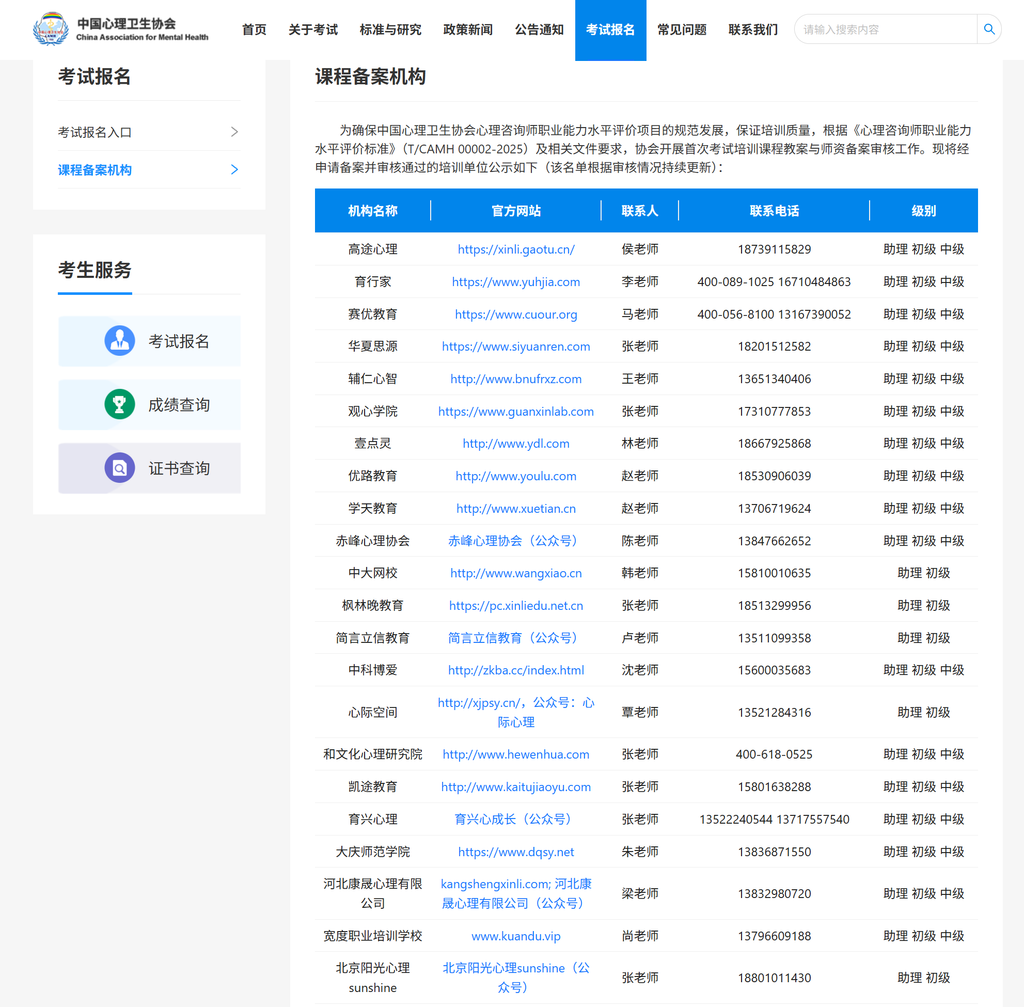Open the 标准与研究 menu item
Screen dimensions: 1024x1007
[390, 30]
